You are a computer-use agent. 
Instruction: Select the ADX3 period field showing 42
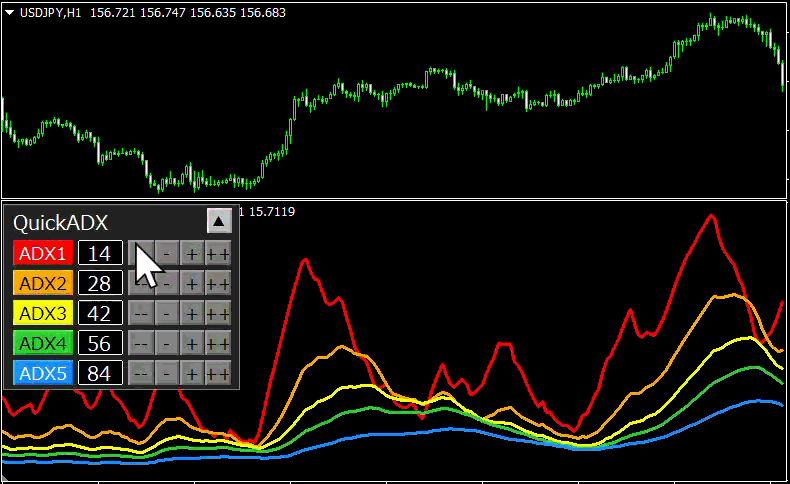coord(100,313)
